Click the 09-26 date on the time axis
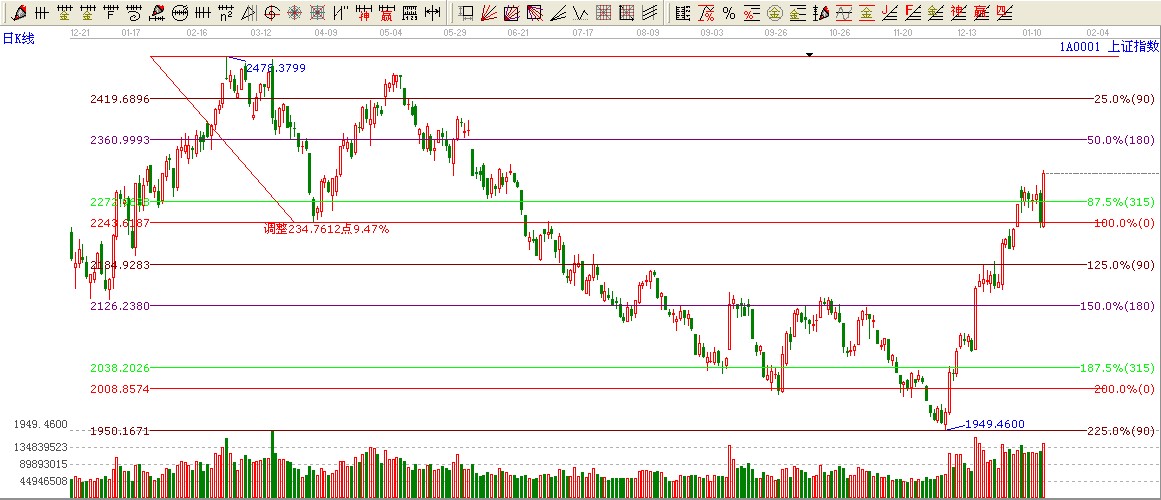This screenshot has width=1161, height=500. 775,33
